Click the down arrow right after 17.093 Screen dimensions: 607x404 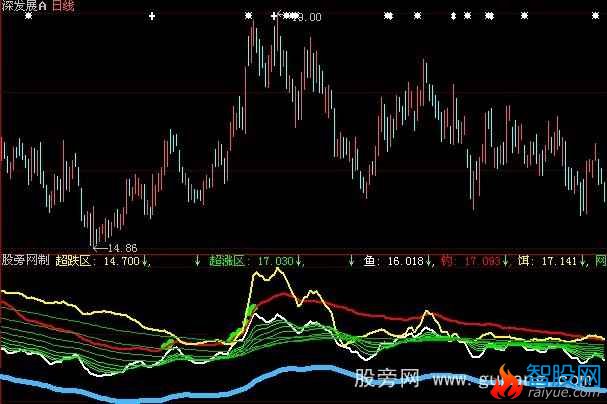505,261
